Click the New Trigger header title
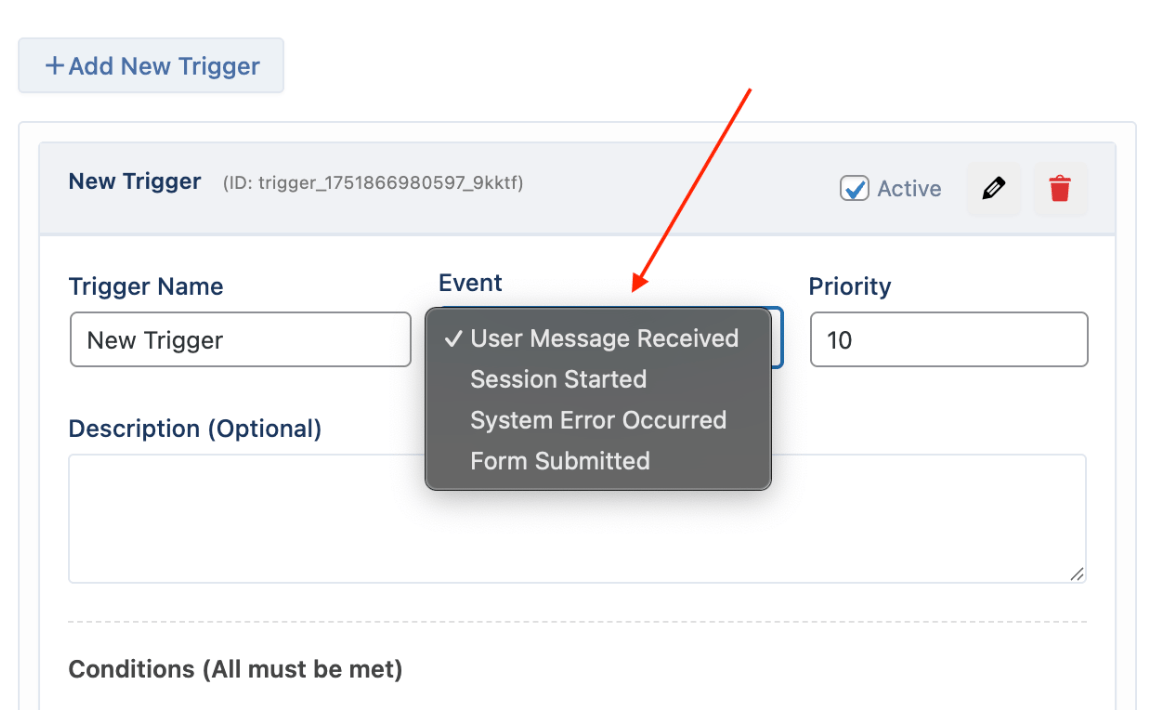 click(135, 181)
